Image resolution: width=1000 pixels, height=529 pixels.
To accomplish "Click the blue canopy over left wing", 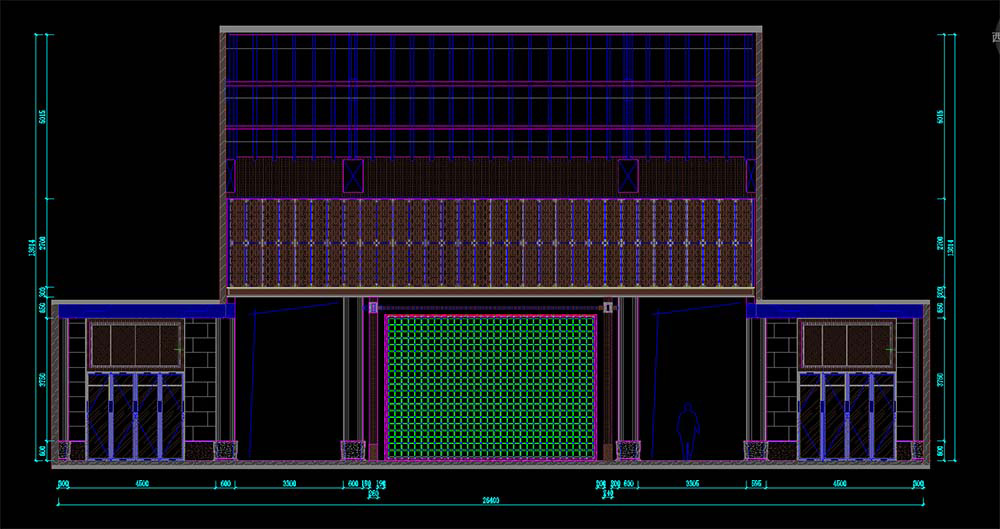I will pos(146,311).
